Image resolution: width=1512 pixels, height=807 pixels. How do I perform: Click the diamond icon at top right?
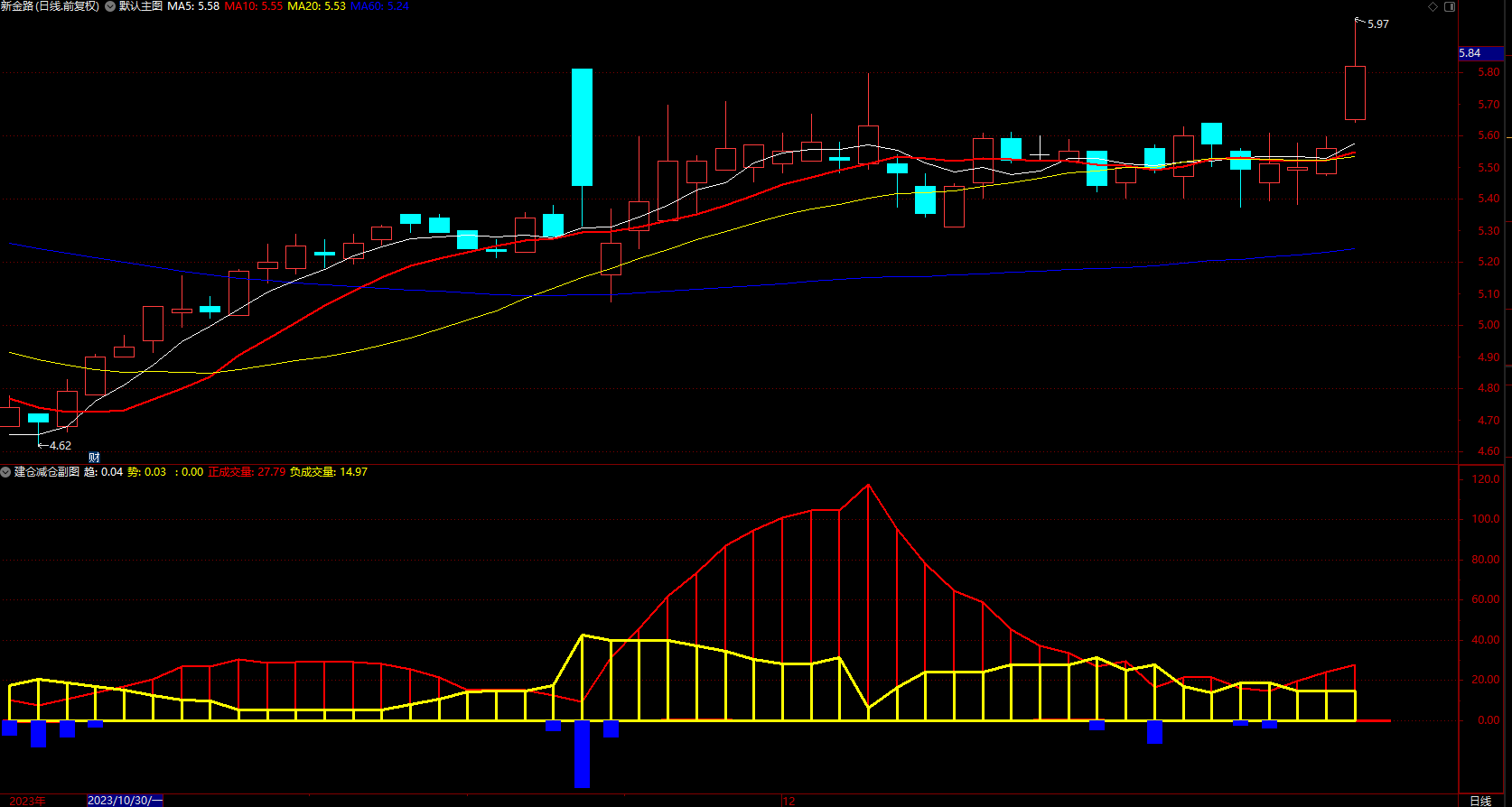[x=1433, y=6]
